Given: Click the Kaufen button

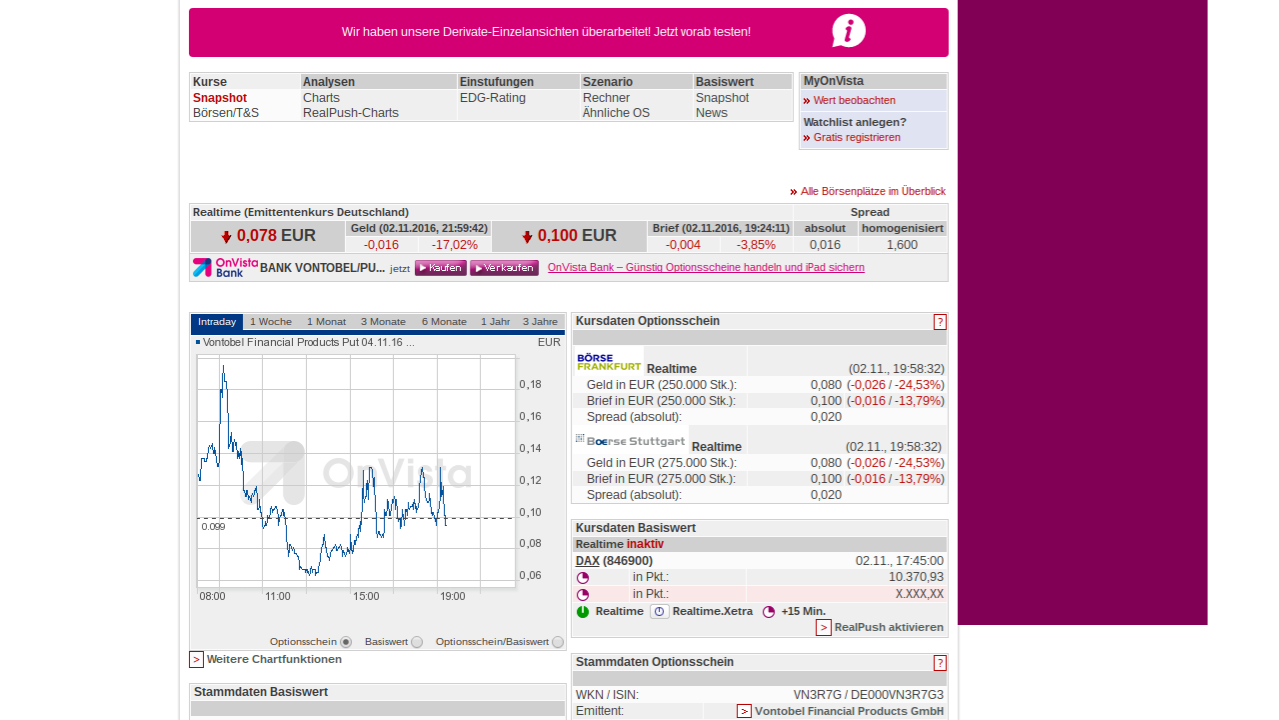Looking at the screenshot, I should click(441, 268).
